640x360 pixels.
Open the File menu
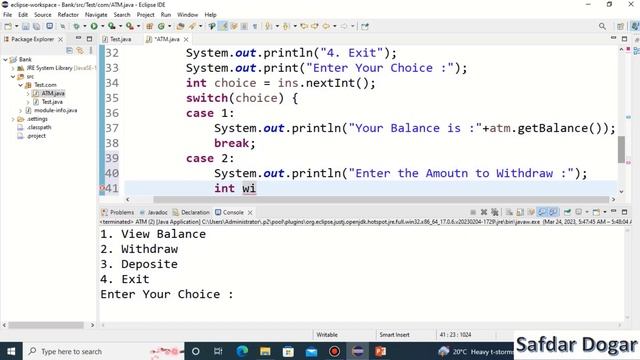pos(7,15)
